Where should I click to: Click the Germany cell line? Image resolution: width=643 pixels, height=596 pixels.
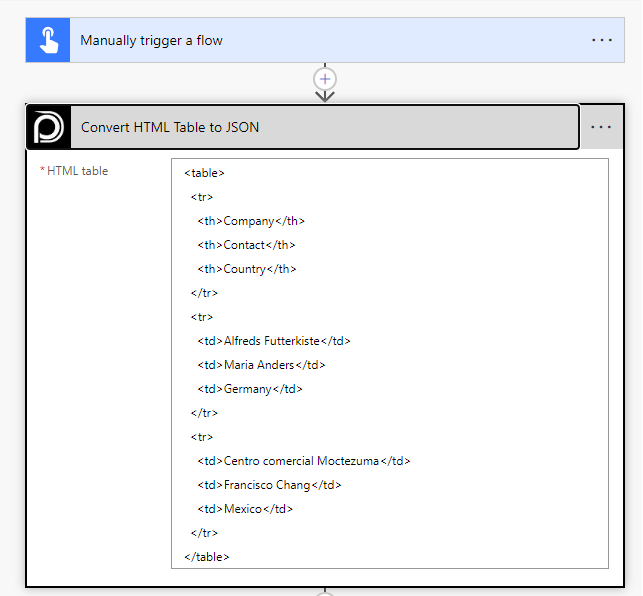pos(250,389)
